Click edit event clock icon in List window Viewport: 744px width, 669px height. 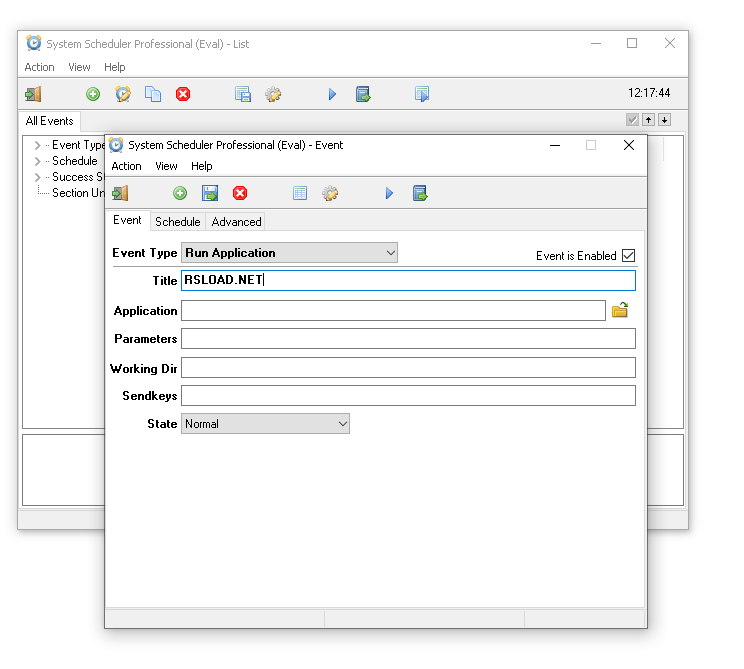(123, 94)
